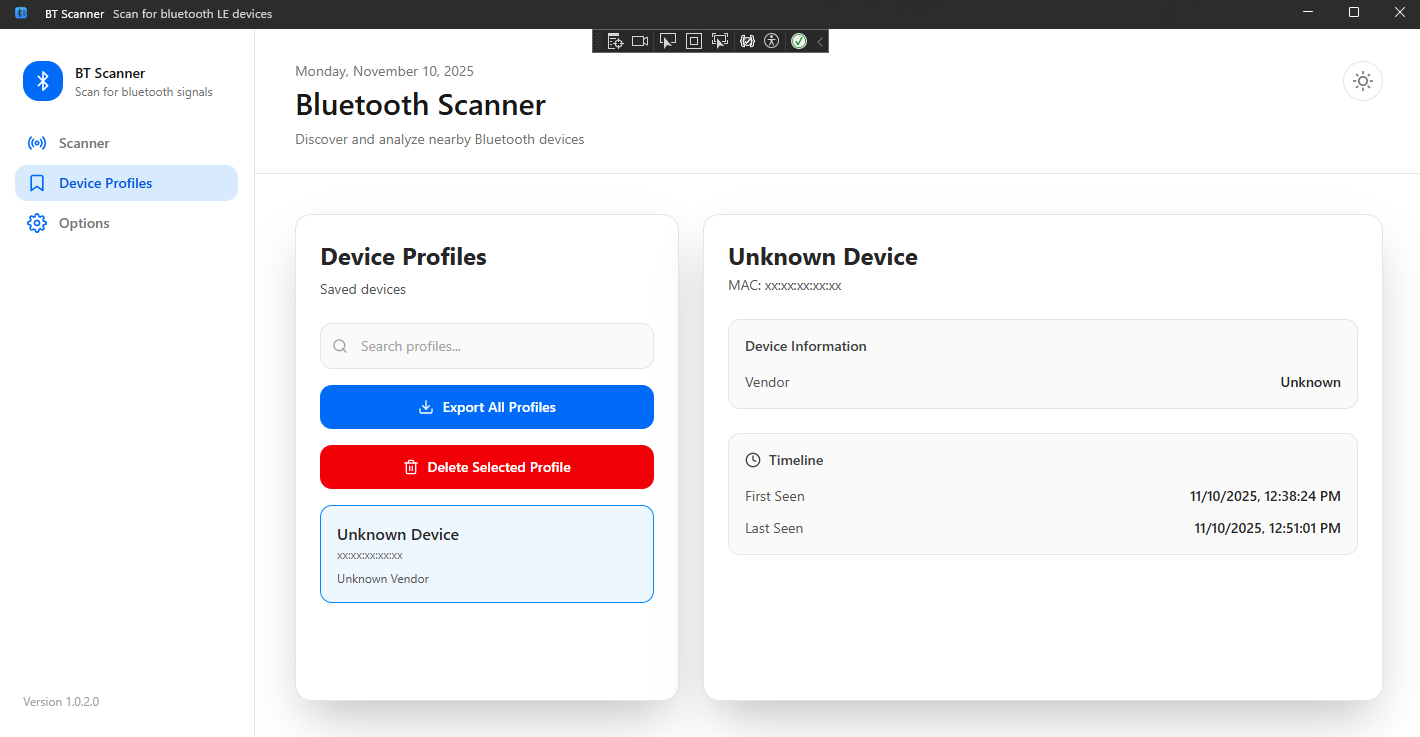
Task: Open the Live Visual Tree toolbar icon
Action: (x=615, y=41)
